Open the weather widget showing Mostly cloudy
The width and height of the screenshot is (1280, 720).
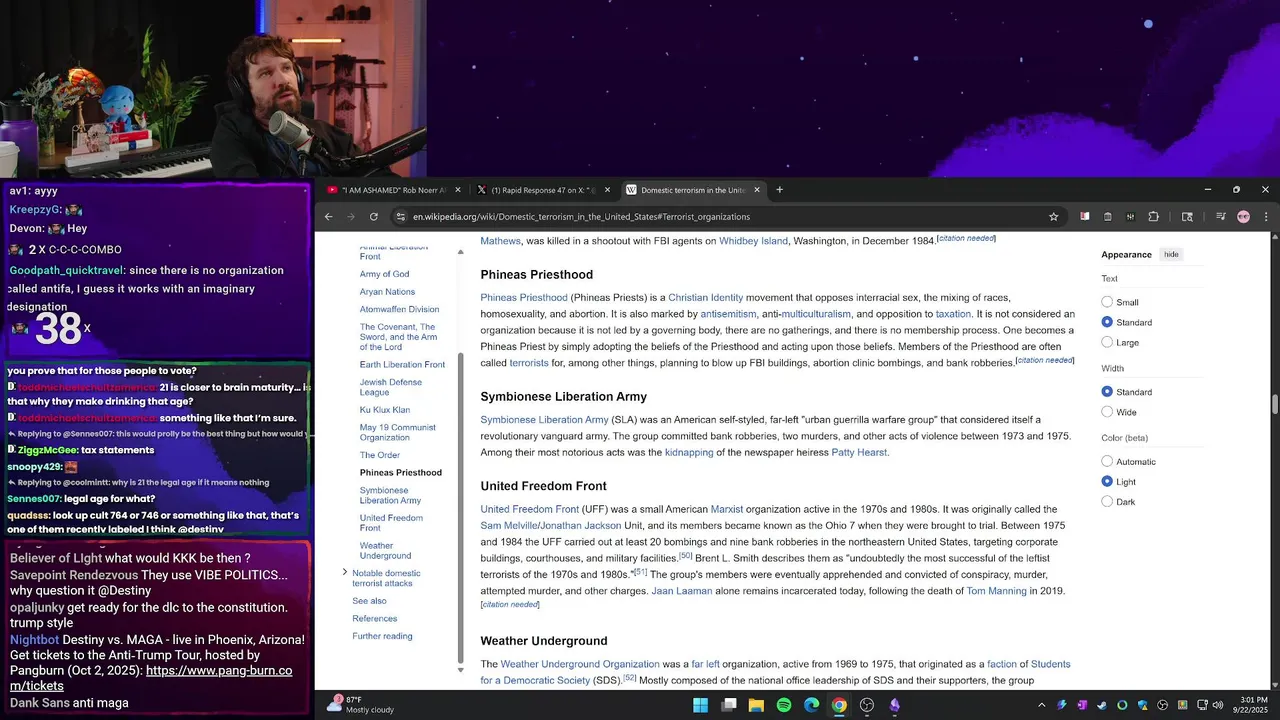[362, 704]
